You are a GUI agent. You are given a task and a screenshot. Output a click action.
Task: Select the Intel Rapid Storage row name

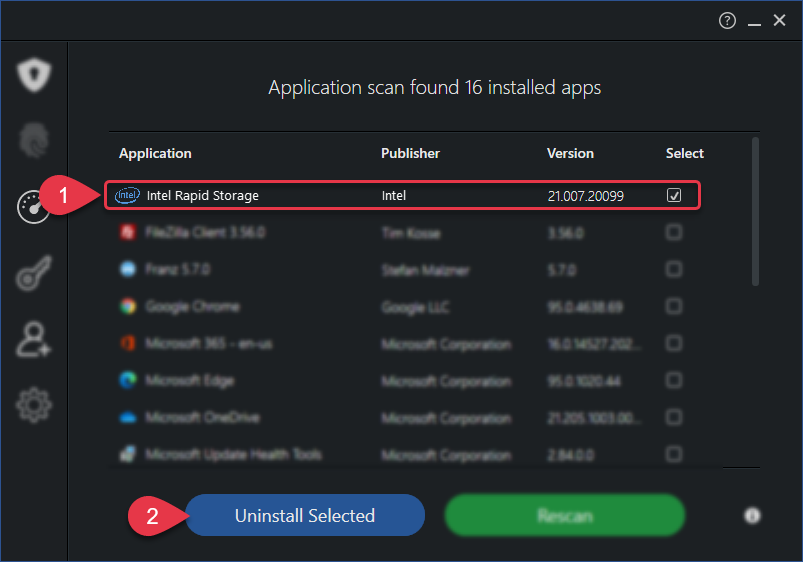coord(203,196)
